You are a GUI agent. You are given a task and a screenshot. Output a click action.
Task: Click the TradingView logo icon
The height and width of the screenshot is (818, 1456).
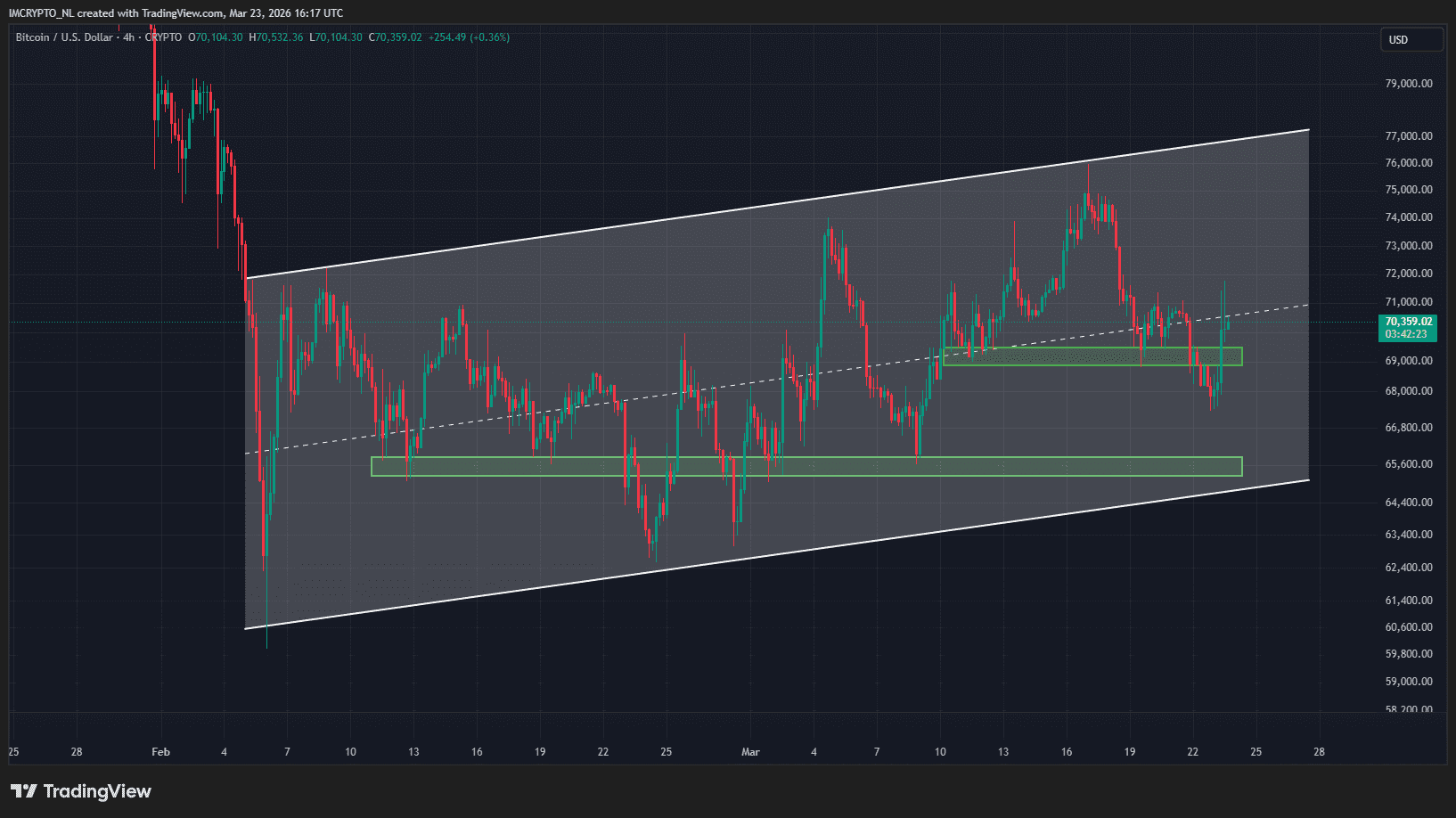tap(24, 791)
